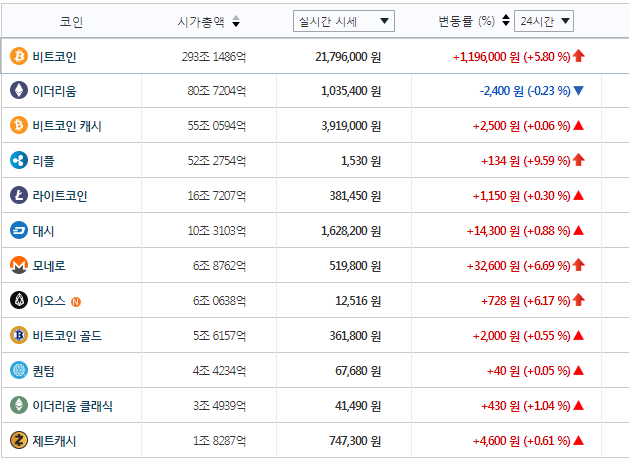Viewport: 629px width, 464px height.
Task: Click the EOS logo icon
Action: (18, 300)
